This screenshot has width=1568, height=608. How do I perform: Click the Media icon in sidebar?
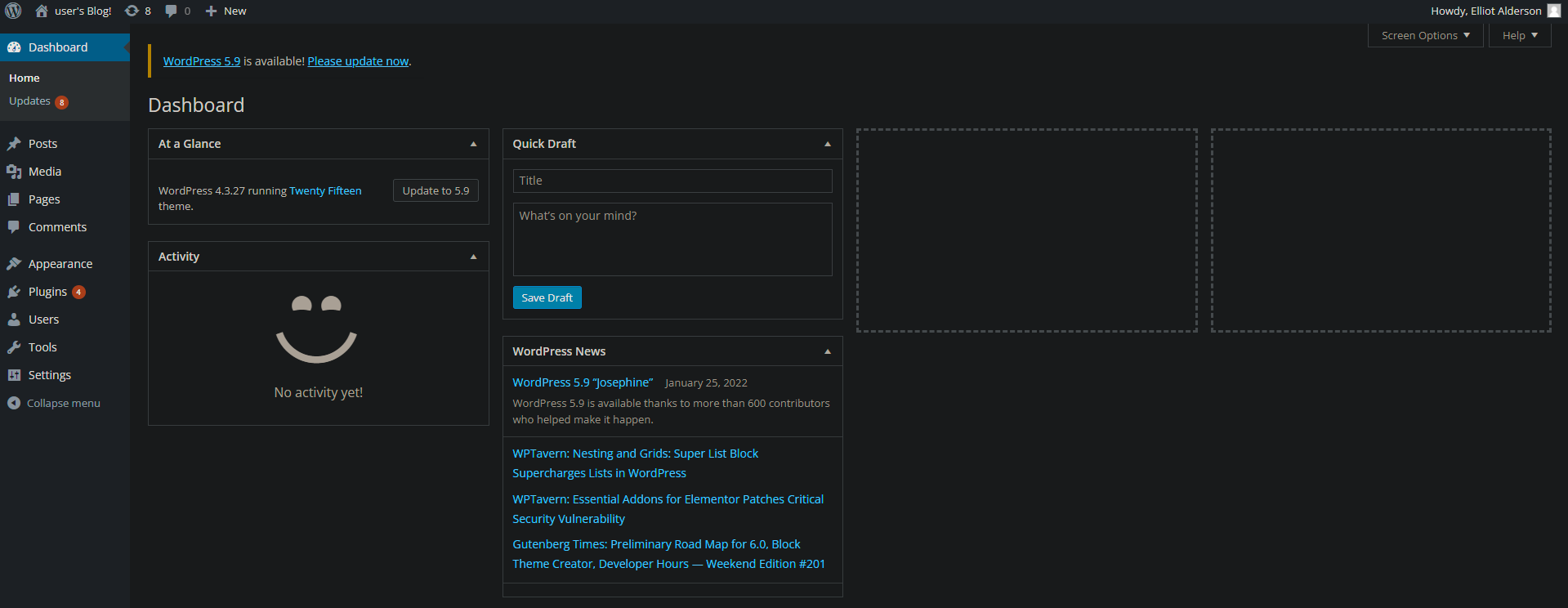(x=14, y=172)
